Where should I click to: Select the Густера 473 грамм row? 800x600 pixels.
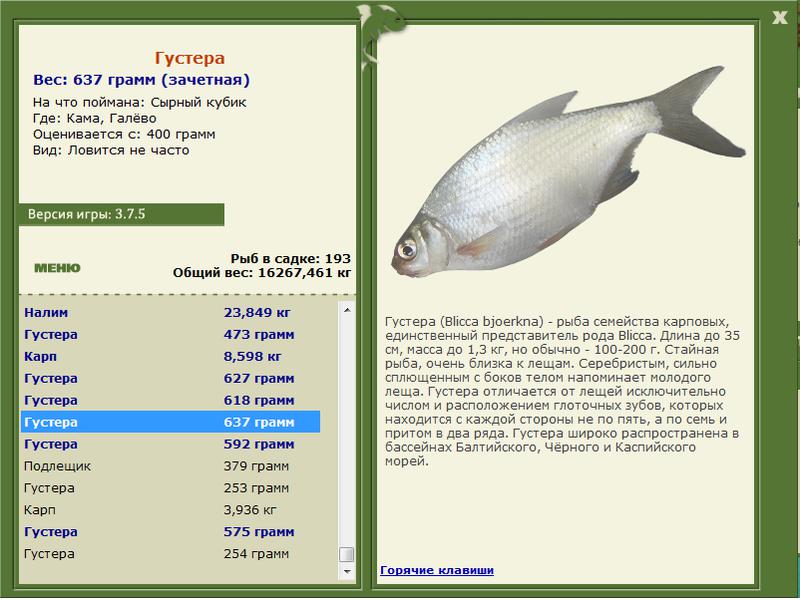(170, 335)
